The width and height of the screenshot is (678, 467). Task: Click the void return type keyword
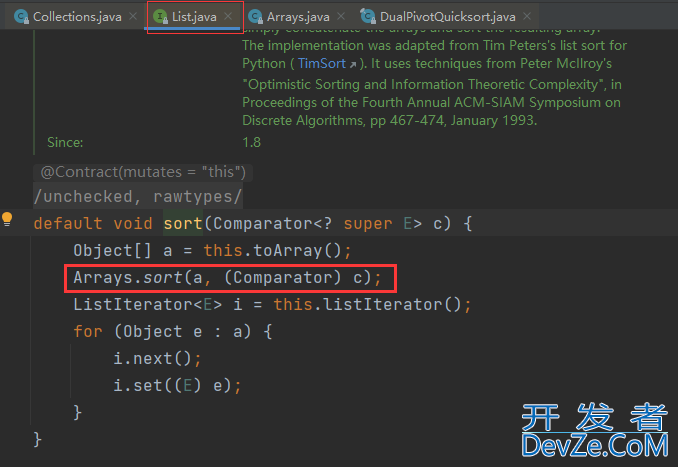(x=133, y=223)
